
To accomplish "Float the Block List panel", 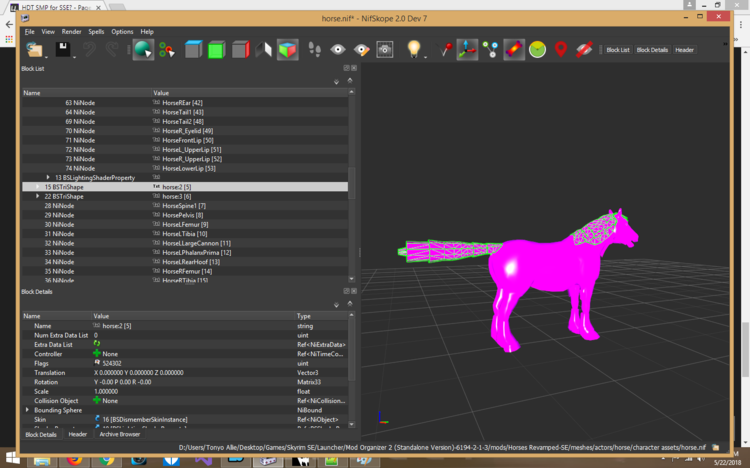I will 346,68.
